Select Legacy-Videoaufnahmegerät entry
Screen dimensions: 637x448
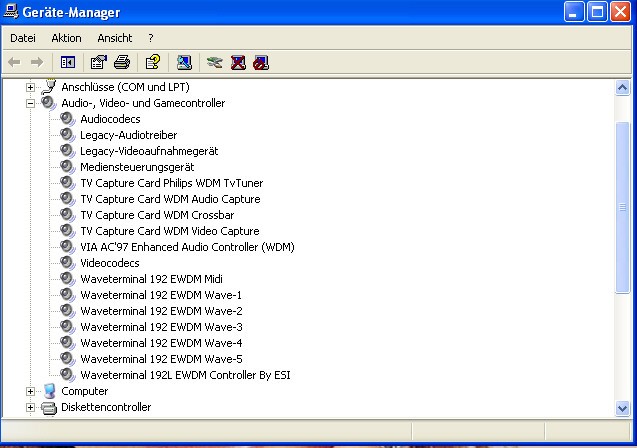(x=149, y=151)
